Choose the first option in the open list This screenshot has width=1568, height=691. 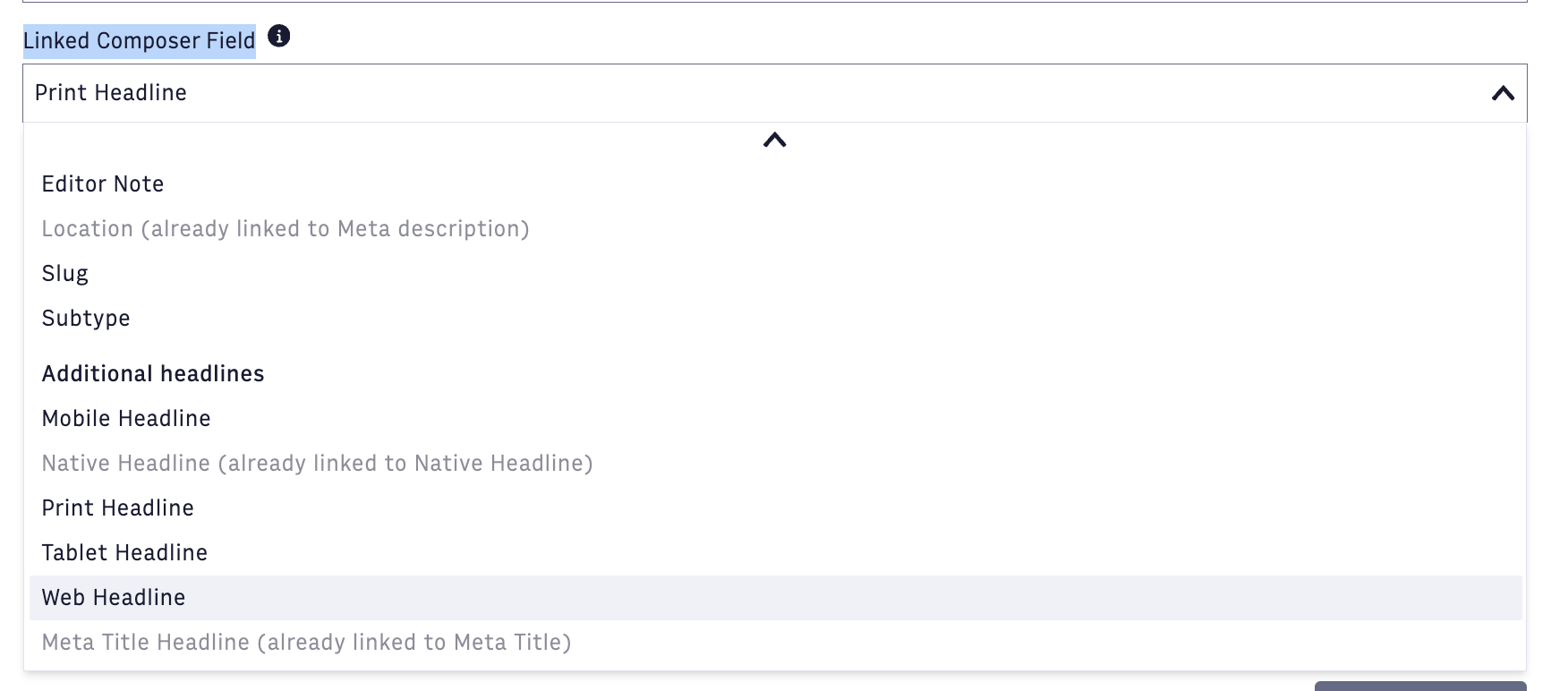(x=775, y=184)
